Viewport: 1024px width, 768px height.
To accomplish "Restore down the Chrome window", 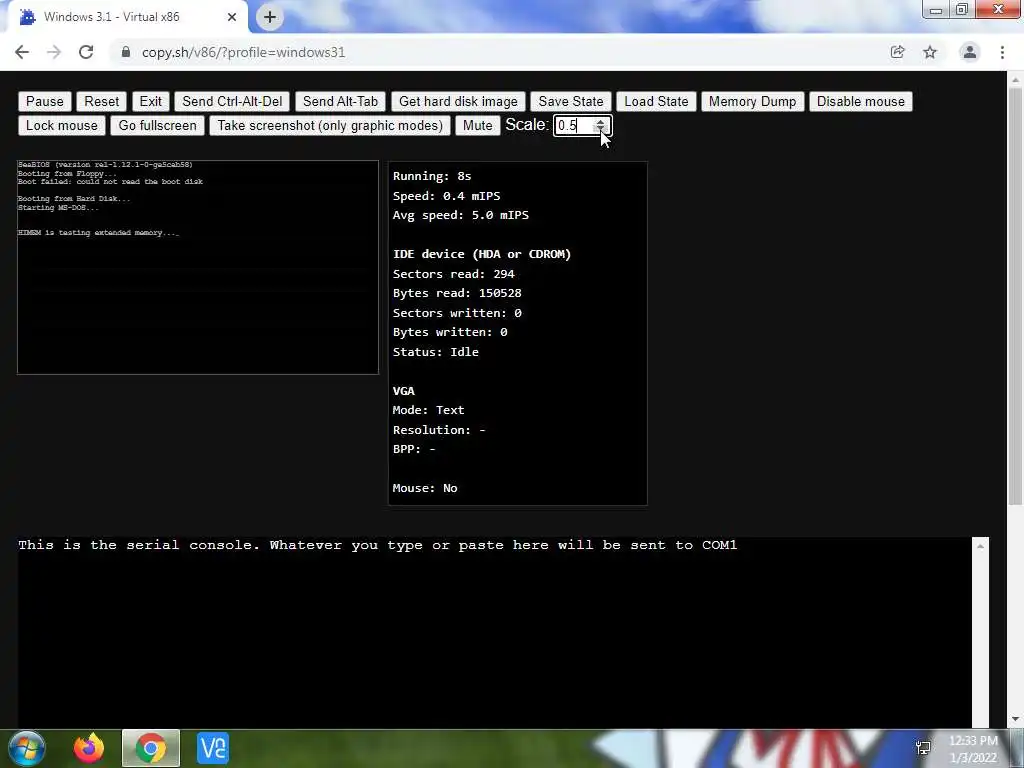I will [x=962, y=9].
